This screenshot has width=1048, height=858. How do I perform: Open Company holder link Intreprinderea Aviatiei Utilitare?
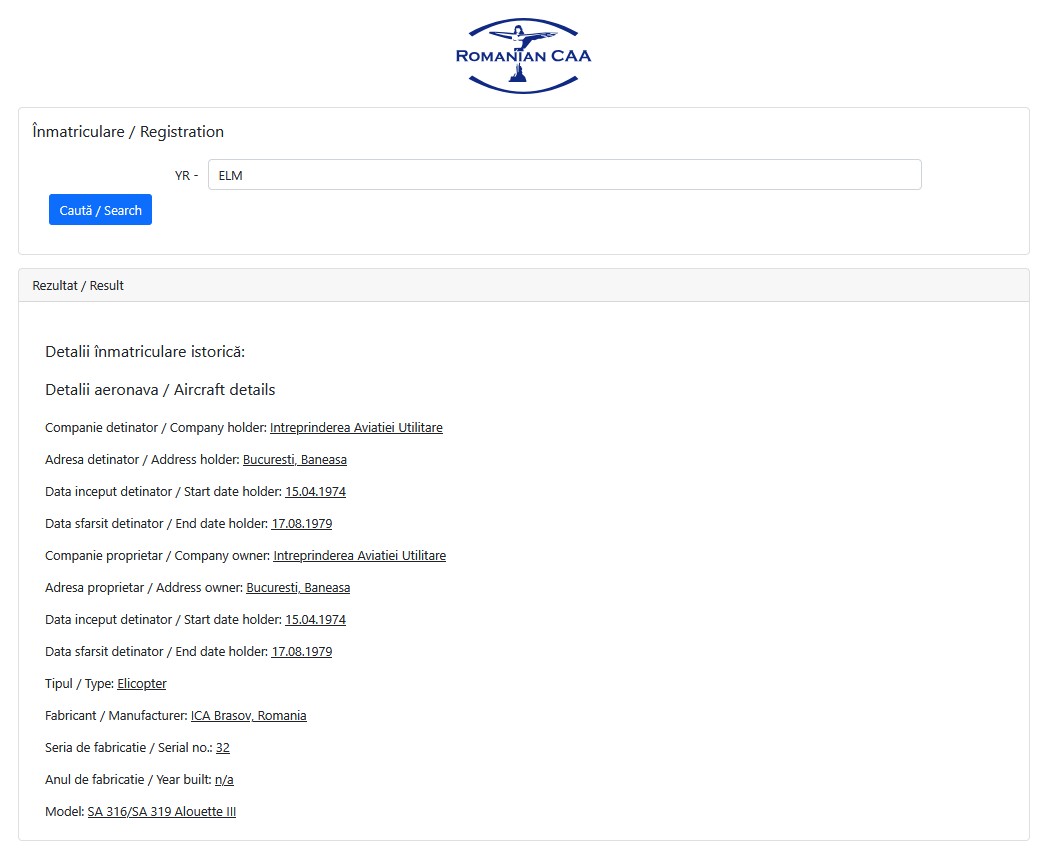click(x=356, y=428)
